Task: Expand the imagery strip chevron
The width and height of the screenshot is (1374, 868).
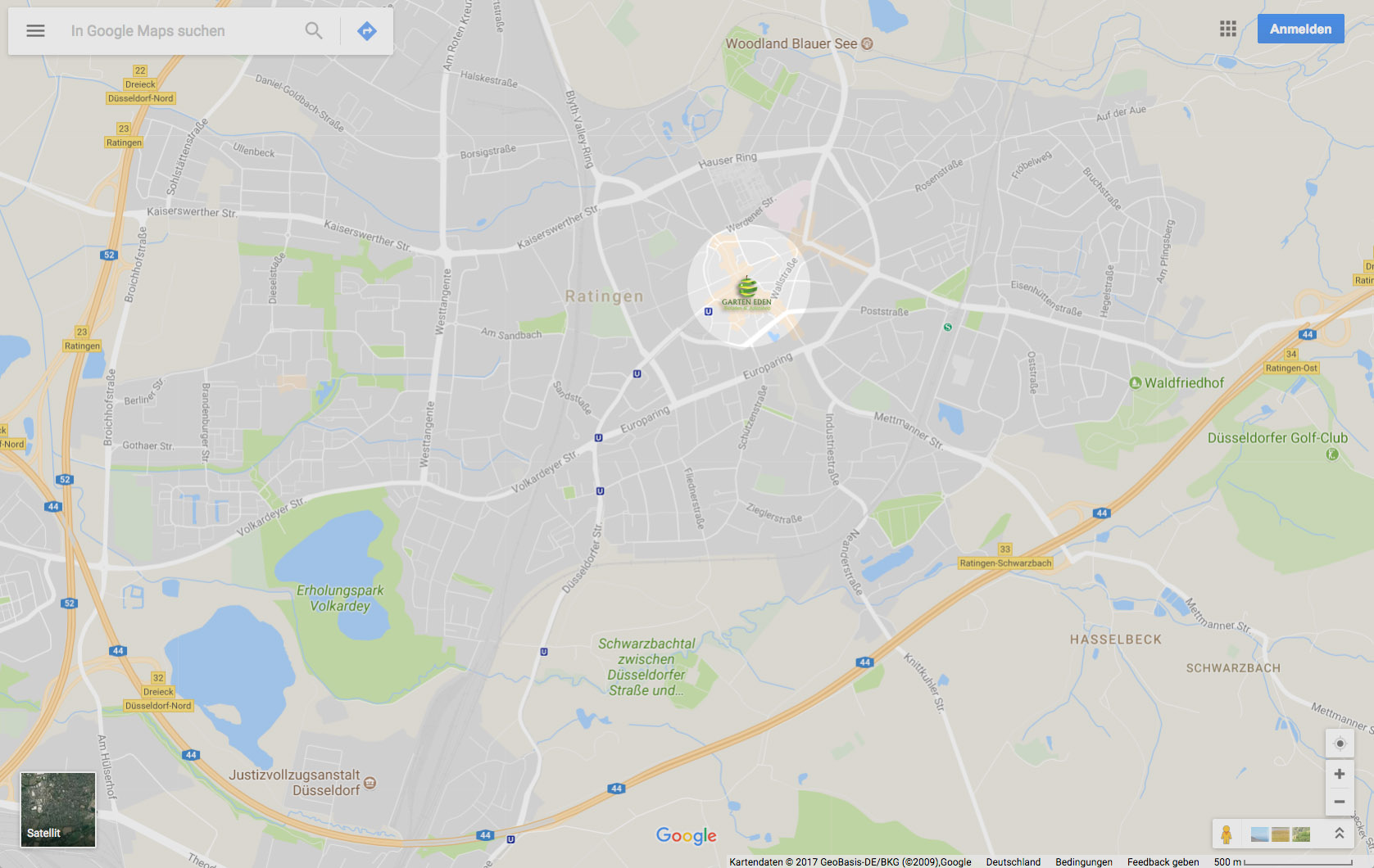Action: (1340, 834)
